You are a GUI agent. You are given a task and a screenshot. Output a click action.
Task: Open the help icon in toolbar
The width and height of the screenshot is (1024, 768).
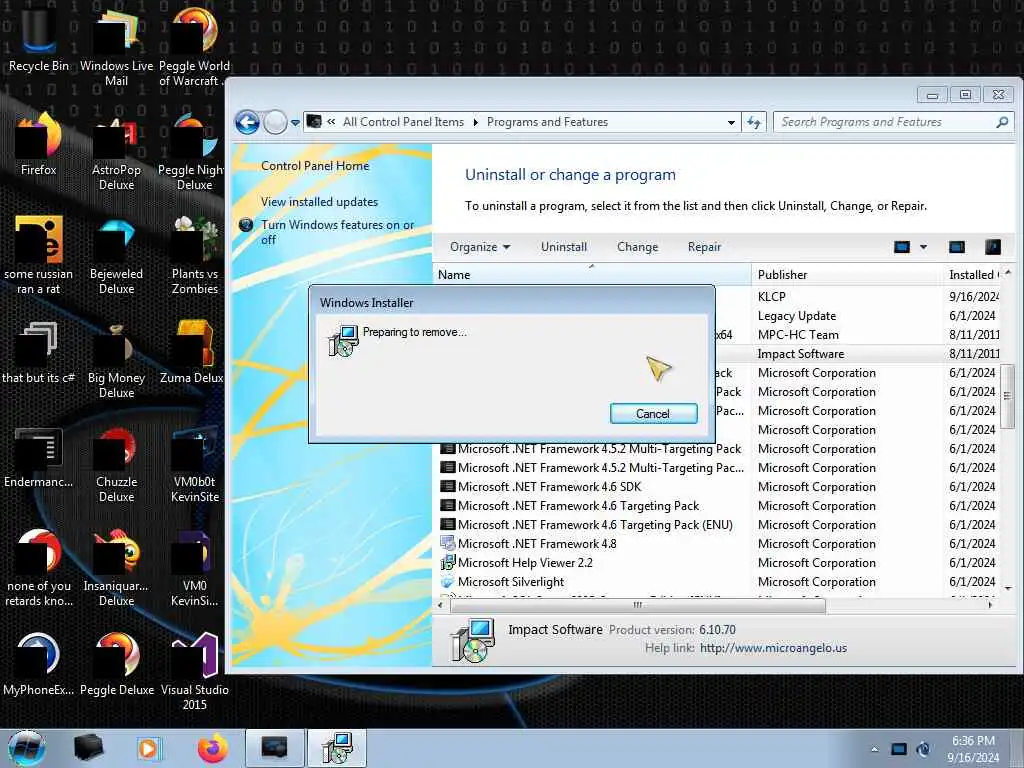click(993, 247)
